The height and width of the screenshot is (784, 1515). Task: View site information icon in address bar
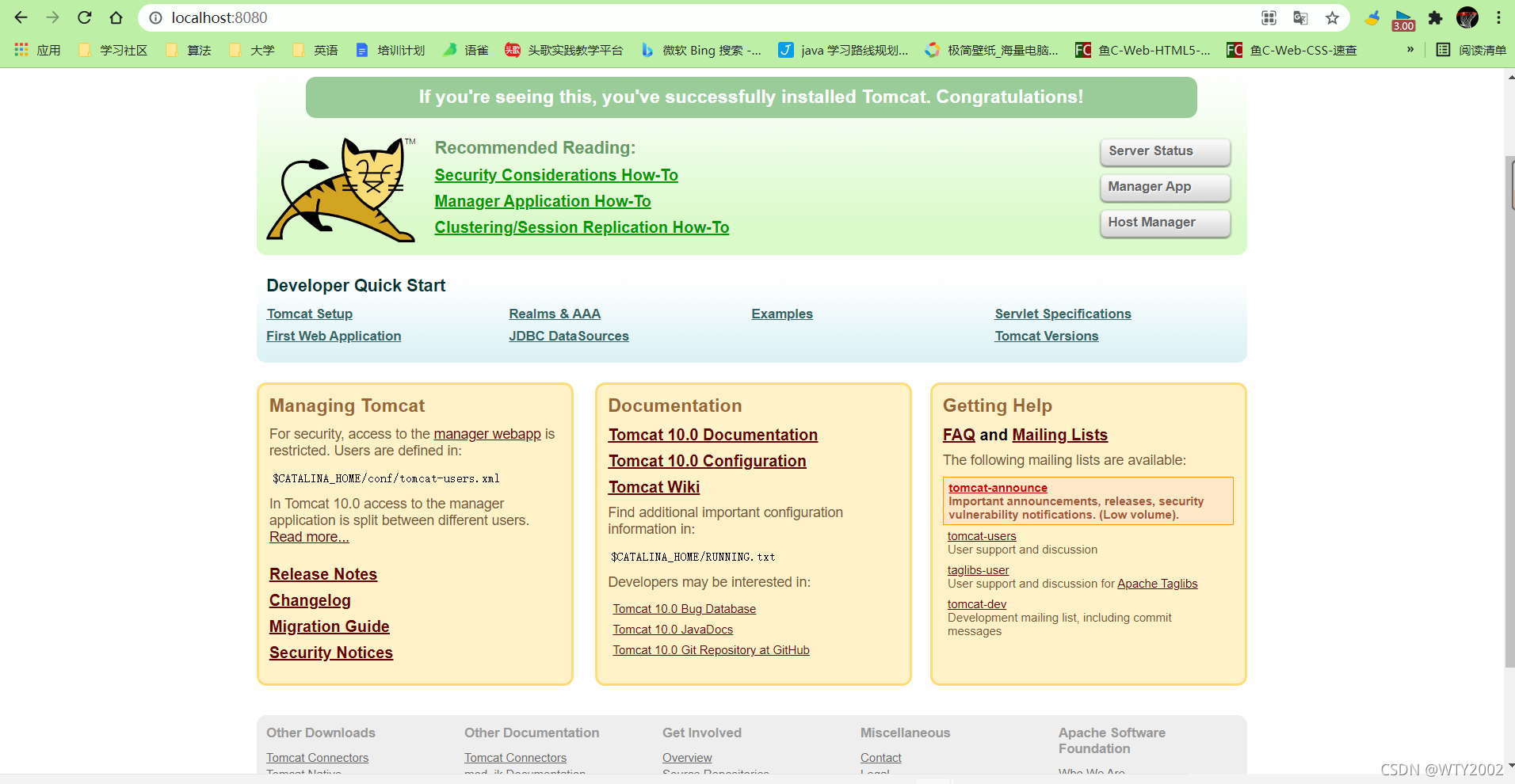[x=156, y=17]
